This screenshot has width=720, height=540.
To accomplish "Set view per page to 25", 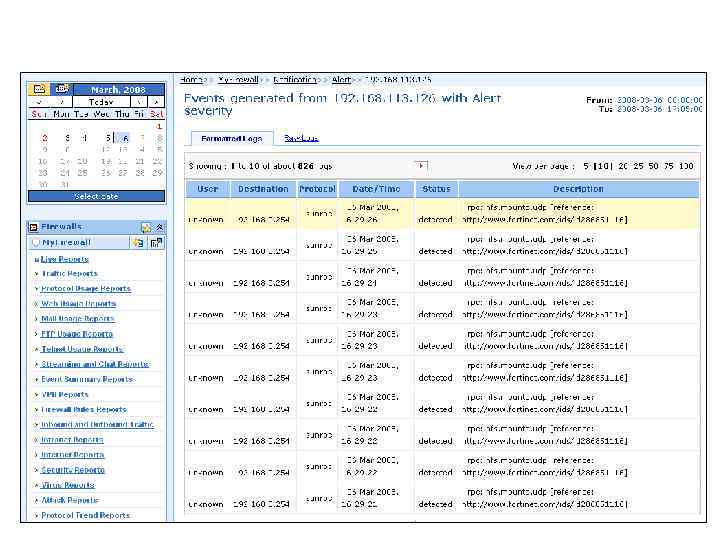I will (x=638, y=166).
